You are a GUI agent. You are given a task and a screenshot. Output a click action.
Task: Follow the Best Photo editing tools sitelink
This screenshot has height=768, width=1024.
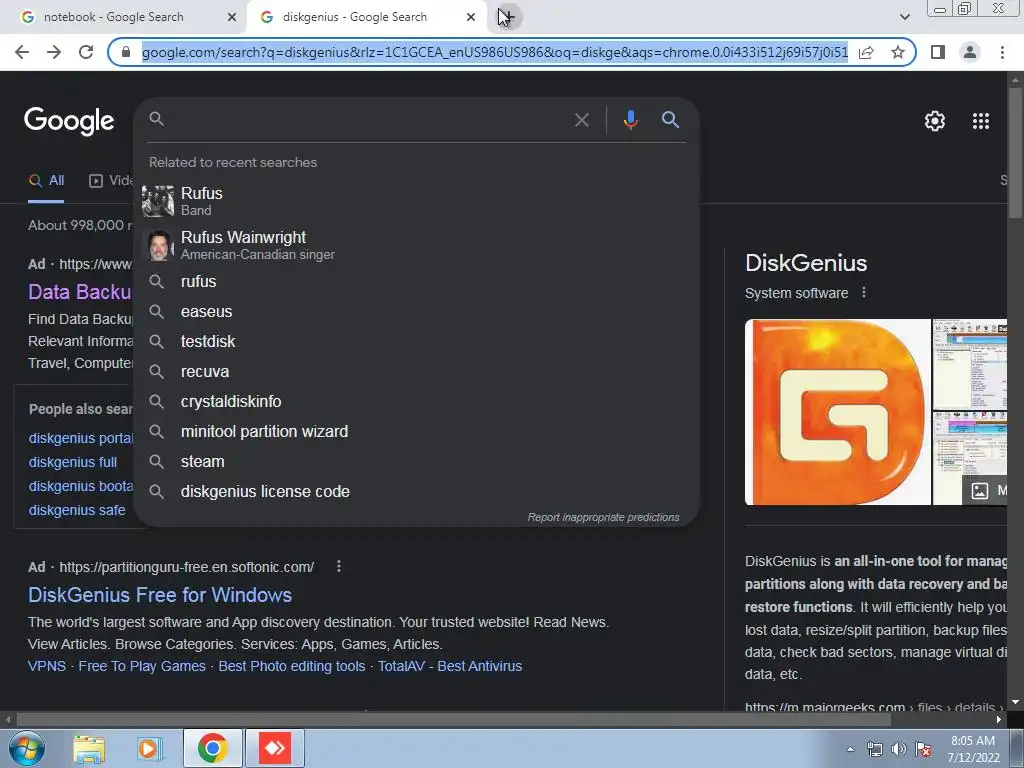292,666
